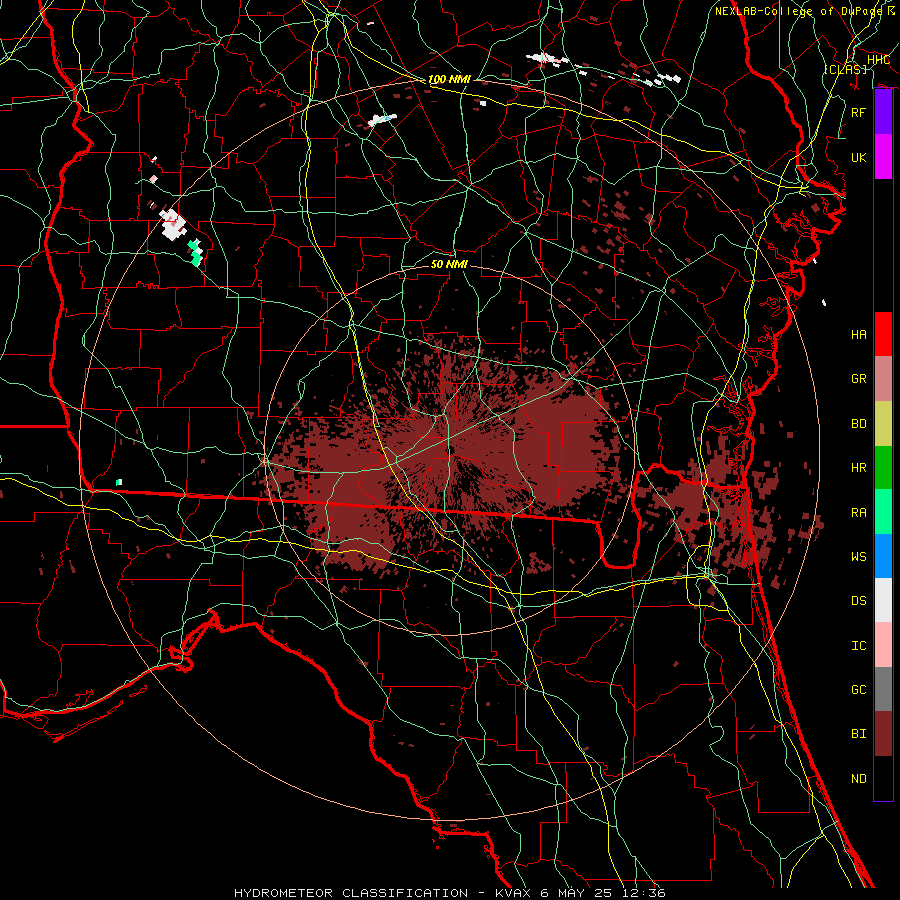Screen dimensions: 900x900
Task: Click the large white dry-snow echo in the northwest
Action: [173, 224]
